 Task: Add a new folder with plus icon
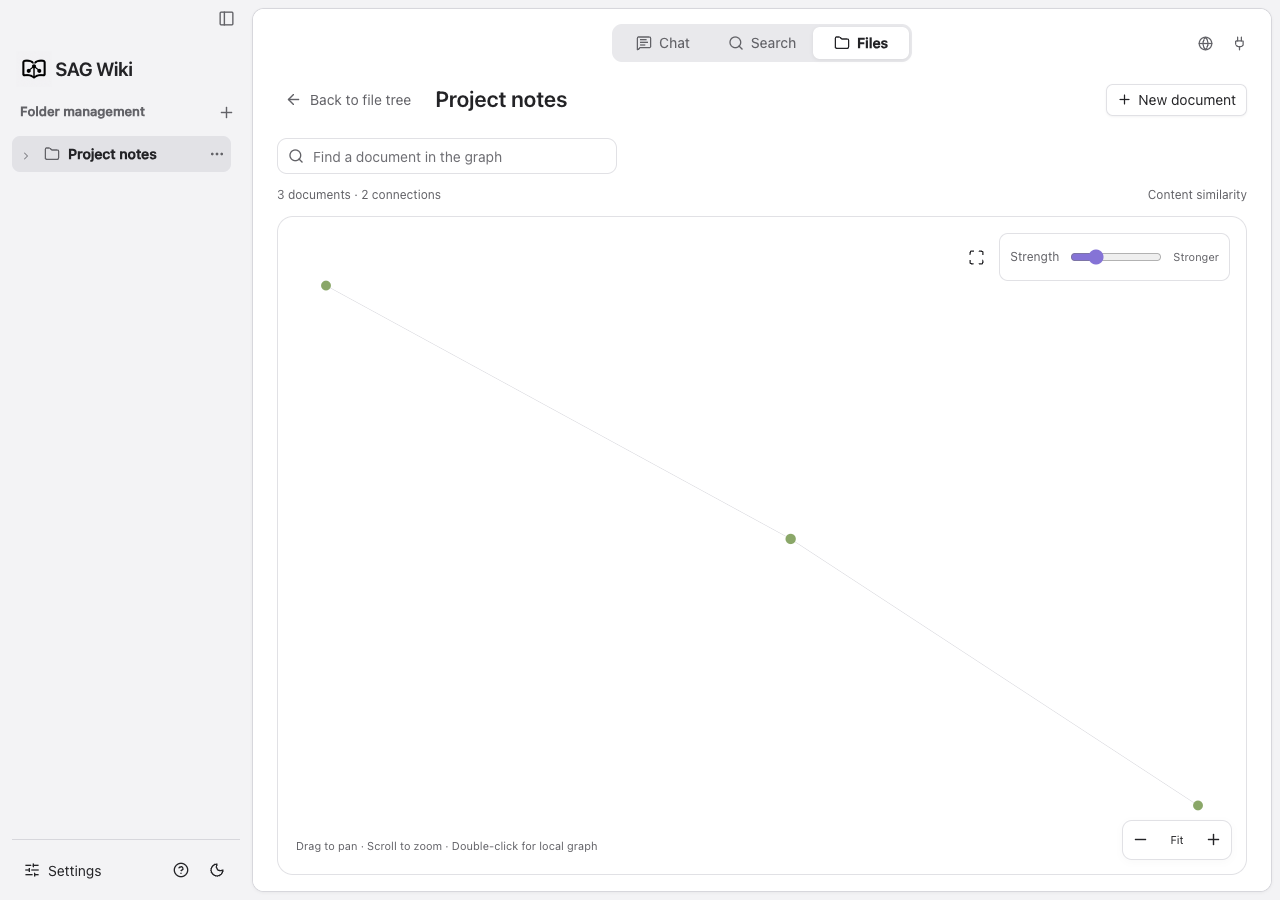pyautogui.click(x=226, y=112)
